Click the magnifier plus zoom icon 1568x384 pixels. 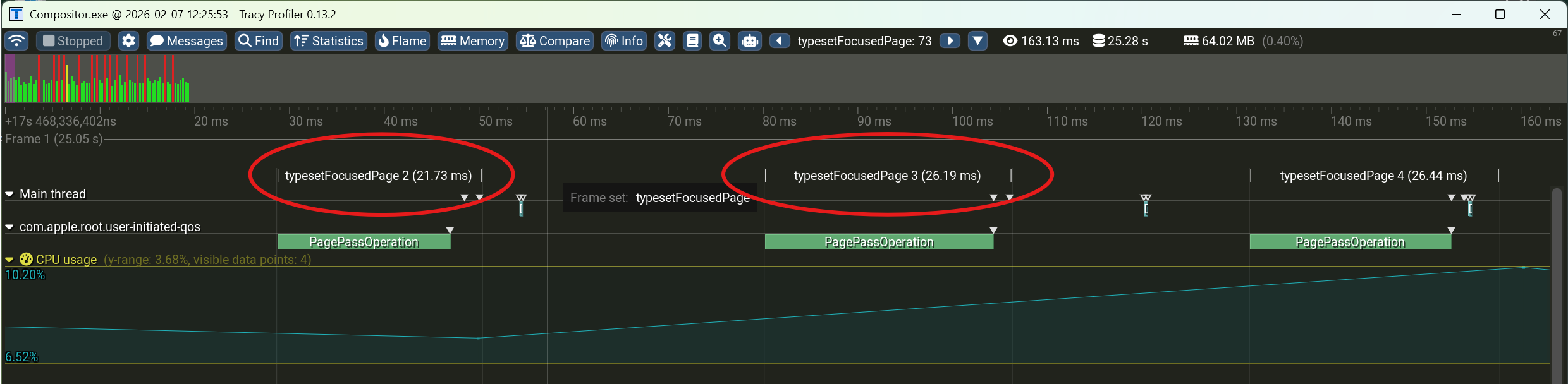(720, 41)
